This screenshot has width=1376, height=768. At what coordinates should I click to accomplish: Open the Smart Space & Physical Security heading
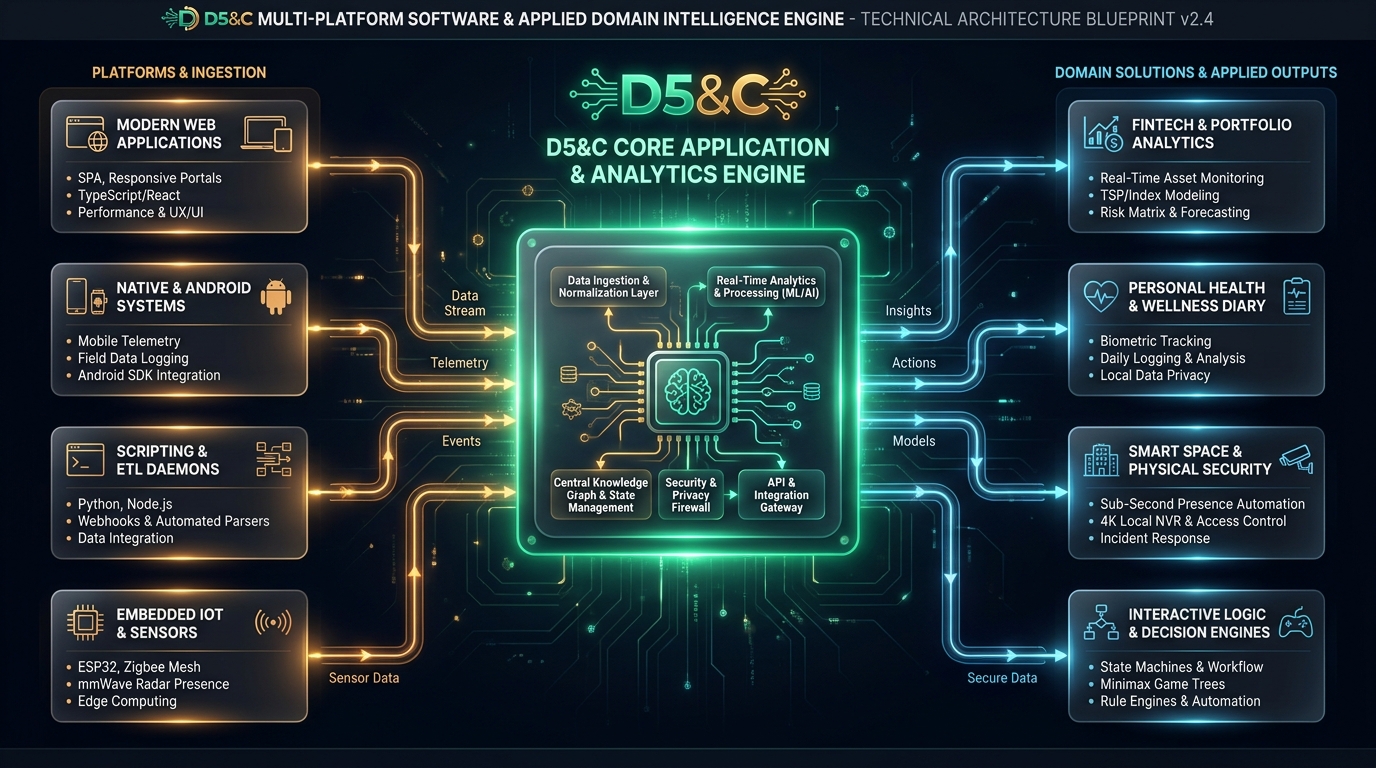1200,460
